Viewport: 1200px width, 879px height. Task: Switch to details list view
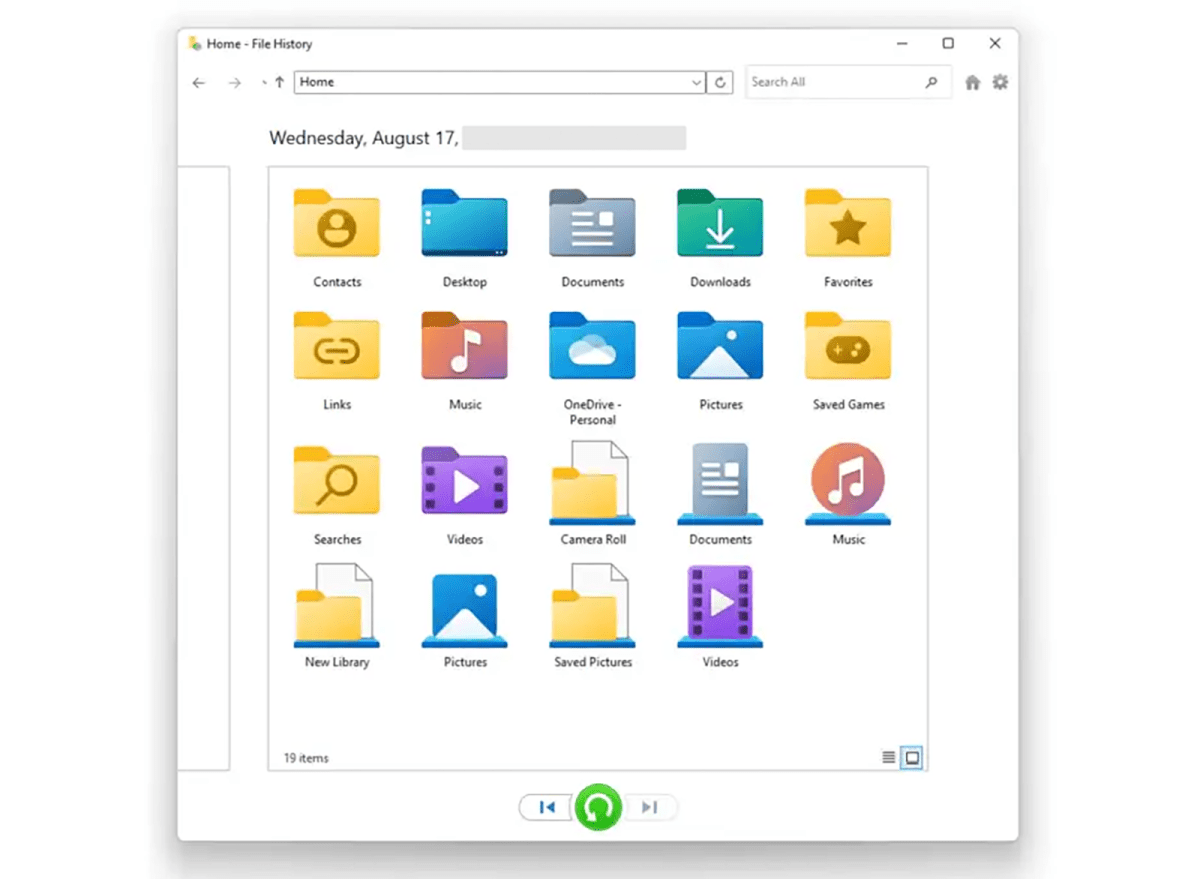pyautogui.click(x=888, y=757)
